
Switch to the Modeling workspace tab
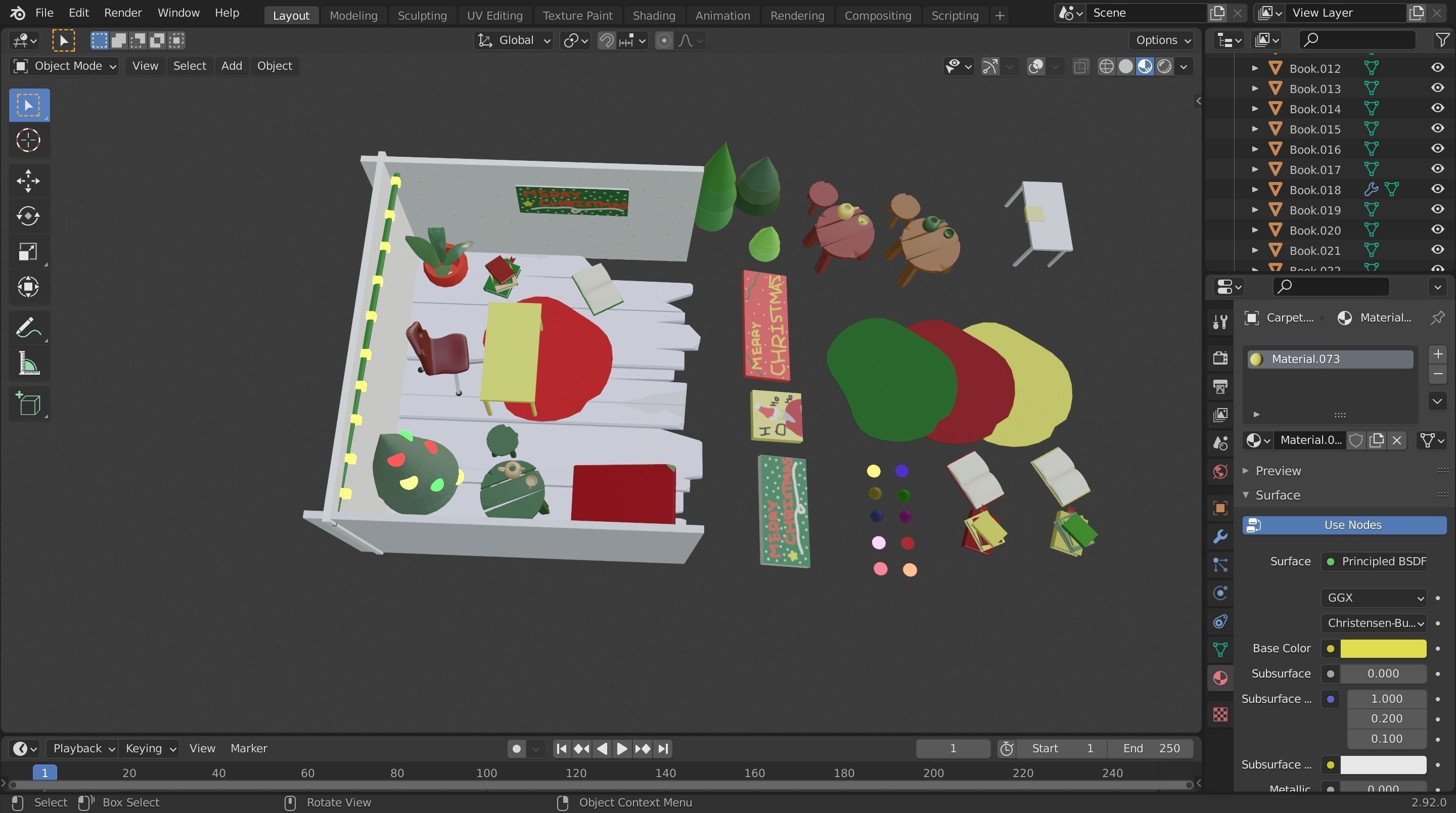[x=353, y=15]
